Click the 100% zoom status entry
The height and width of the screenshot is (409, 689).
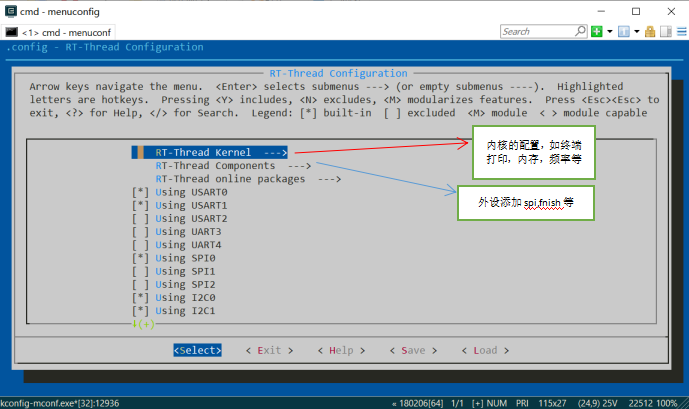point(667,403)
